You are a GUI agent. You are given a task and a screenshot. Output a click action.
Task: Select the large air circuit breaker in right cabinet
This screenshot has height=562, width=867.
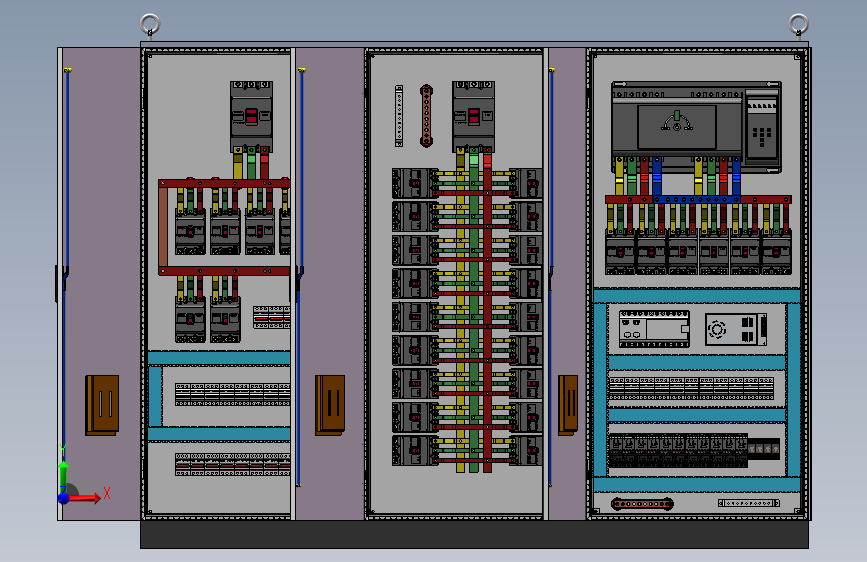(x=696, y=126)
